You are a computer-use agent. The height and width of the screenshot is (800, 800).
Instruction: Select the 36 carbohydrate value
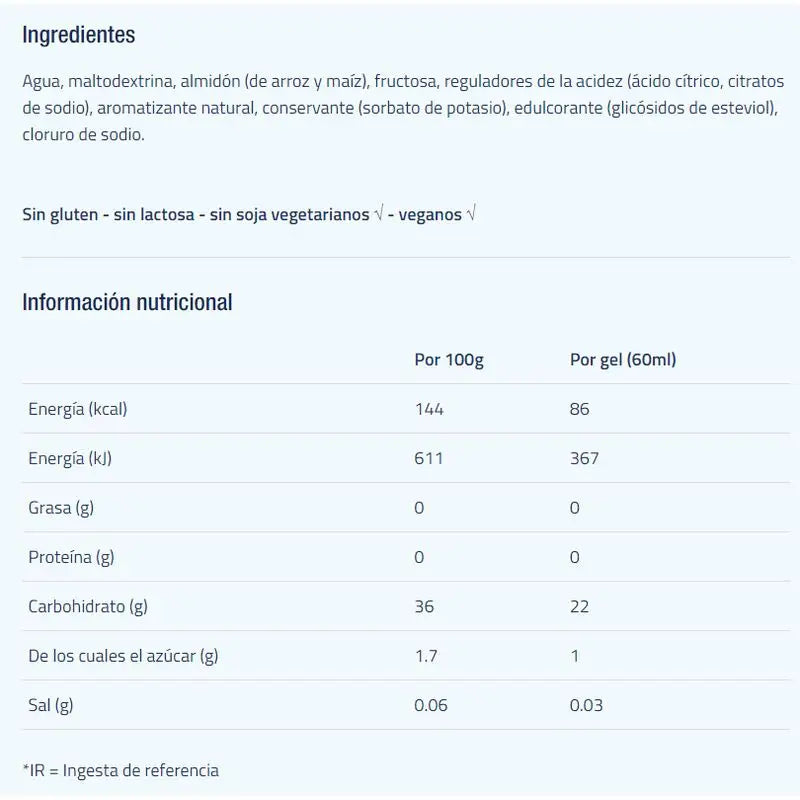coord(424,607)
